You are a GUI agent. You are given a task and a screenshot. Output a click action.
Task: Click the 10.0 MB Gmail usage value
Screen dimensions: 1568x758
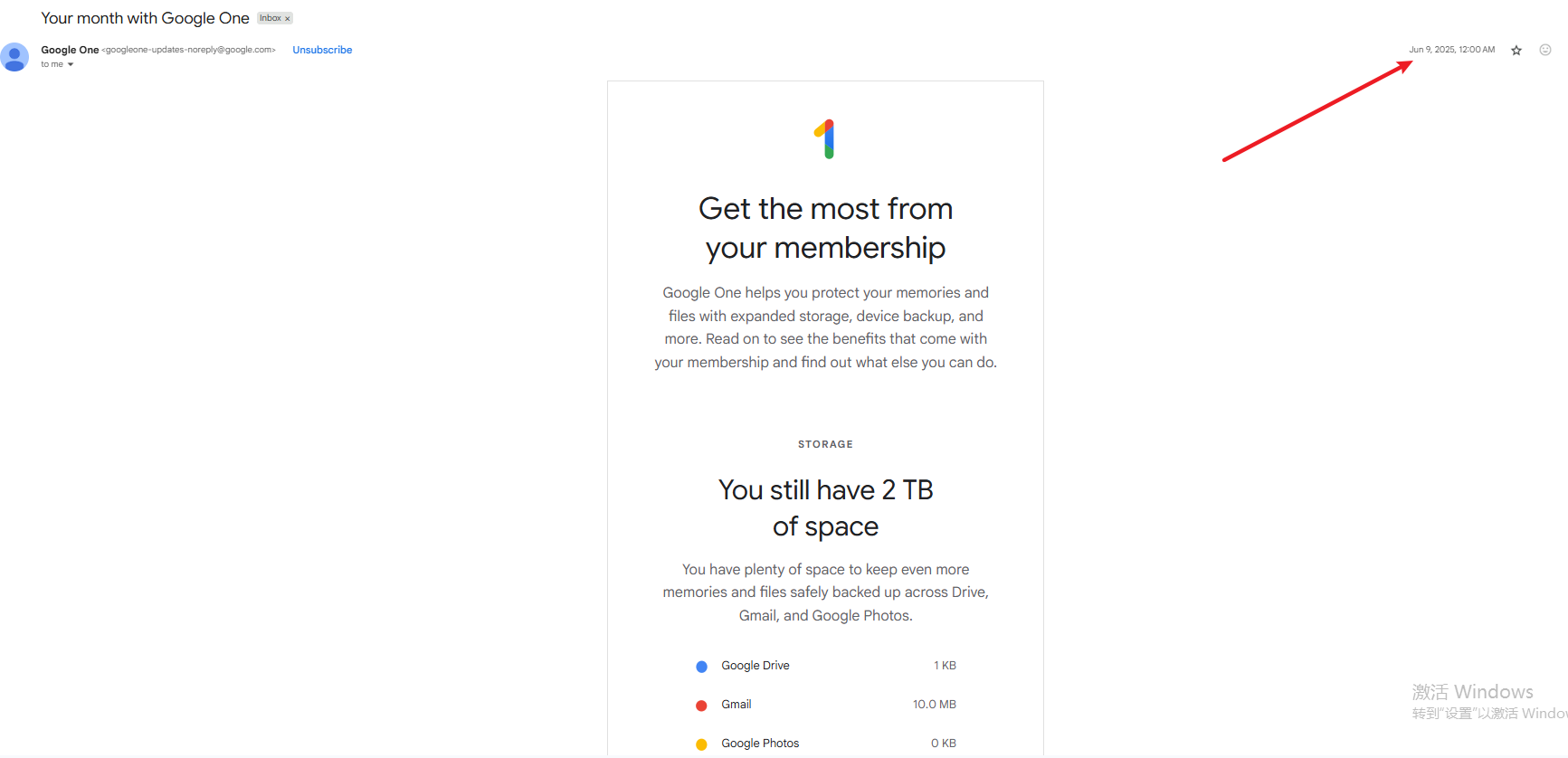click(934, 705)
